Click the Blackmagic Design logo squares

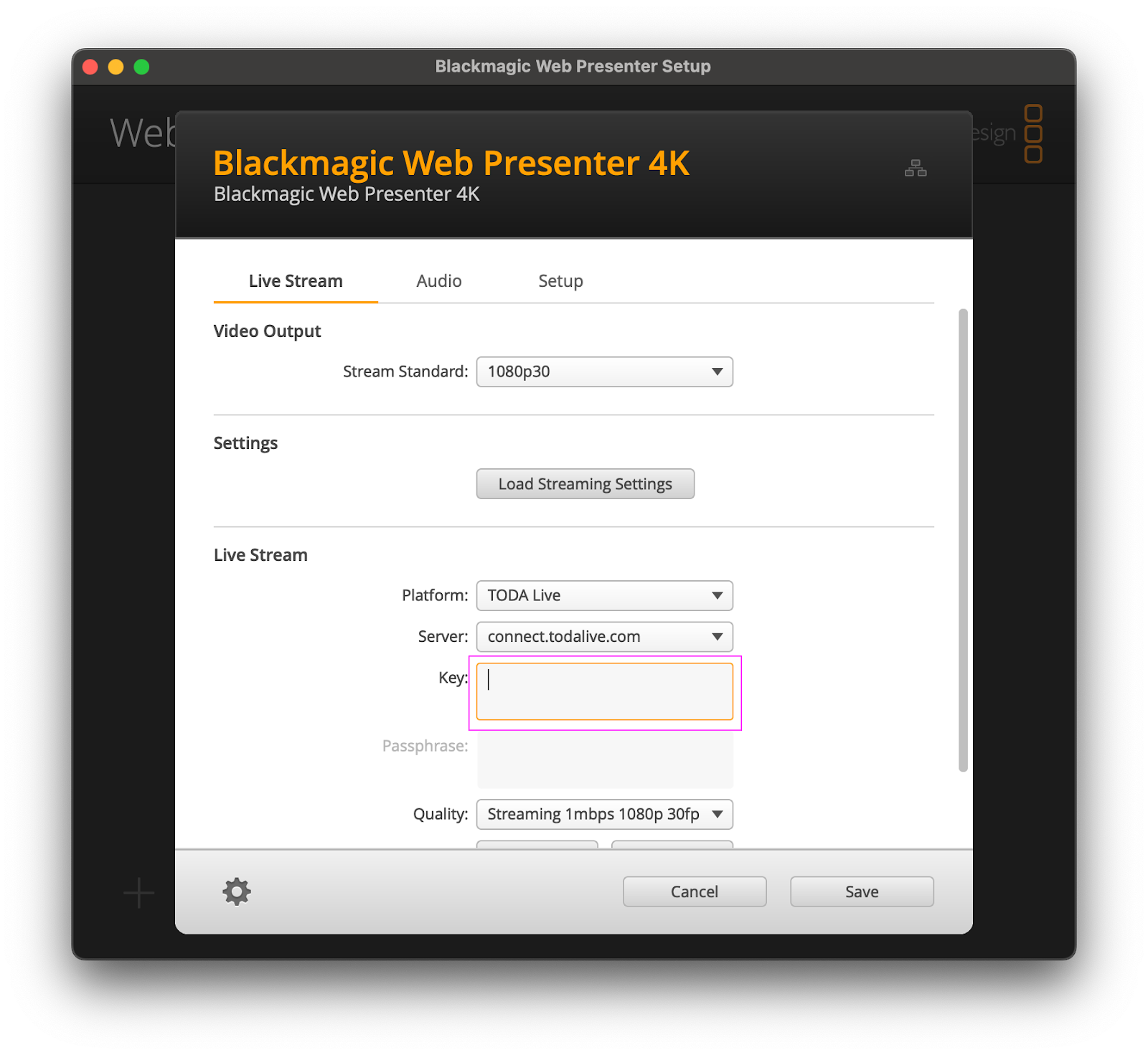(x=1033, y=134)
